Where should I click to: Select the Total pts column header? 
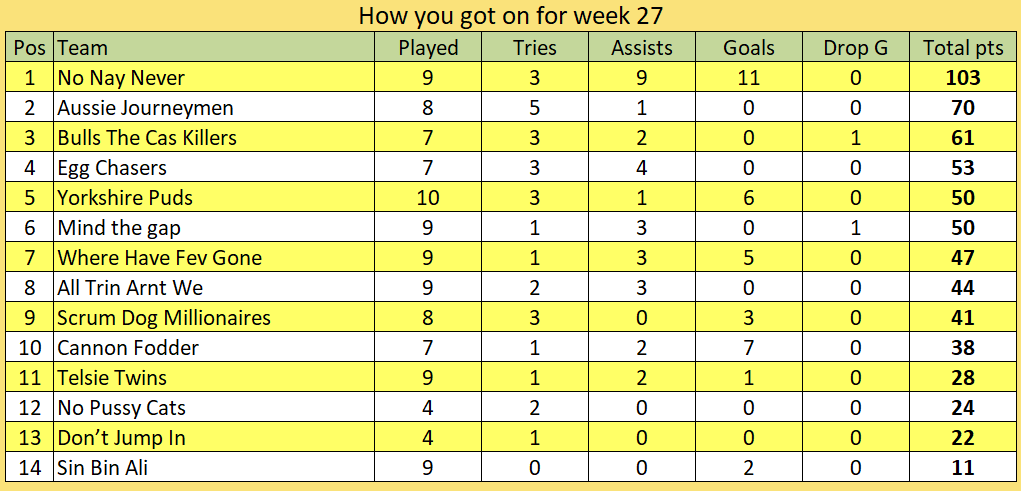[963, 48]
